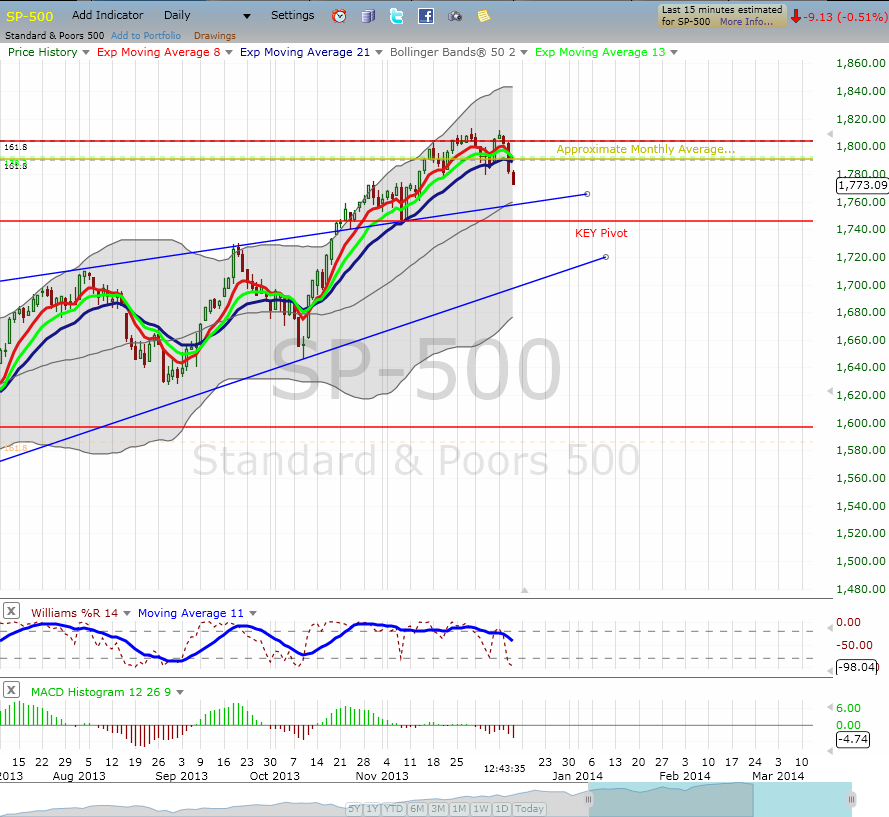This screenshot has width=889, height=817.
Task: Select the YTD range button
Action: click(x=393, y=808)
